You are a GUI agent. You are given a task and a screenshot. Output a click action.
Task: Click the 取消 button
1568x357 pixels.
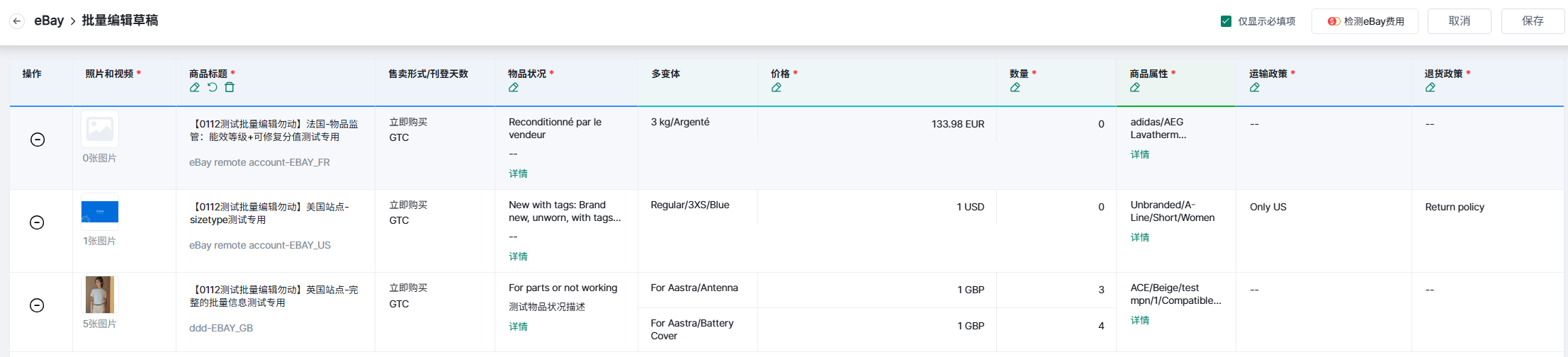pos(1459,21)
